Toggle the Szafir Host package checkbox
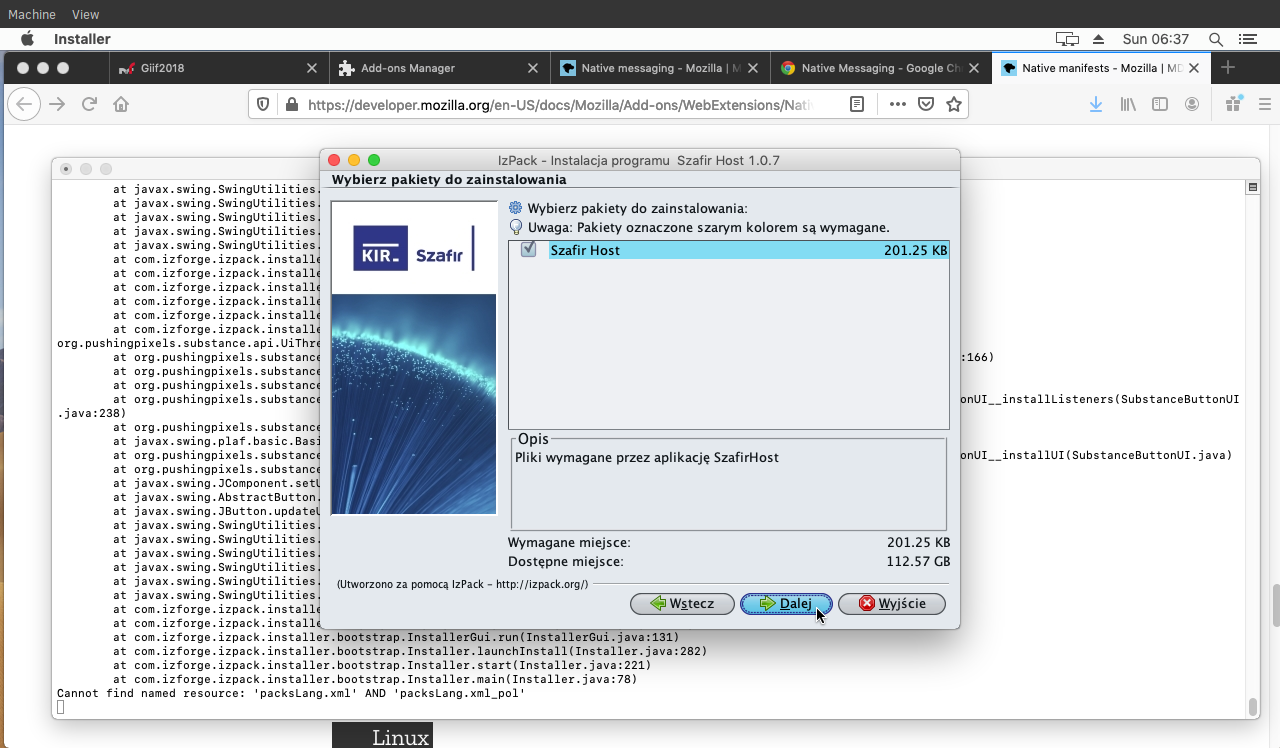The height and width of the screenshot is (748, 1280). click(528, 250)
